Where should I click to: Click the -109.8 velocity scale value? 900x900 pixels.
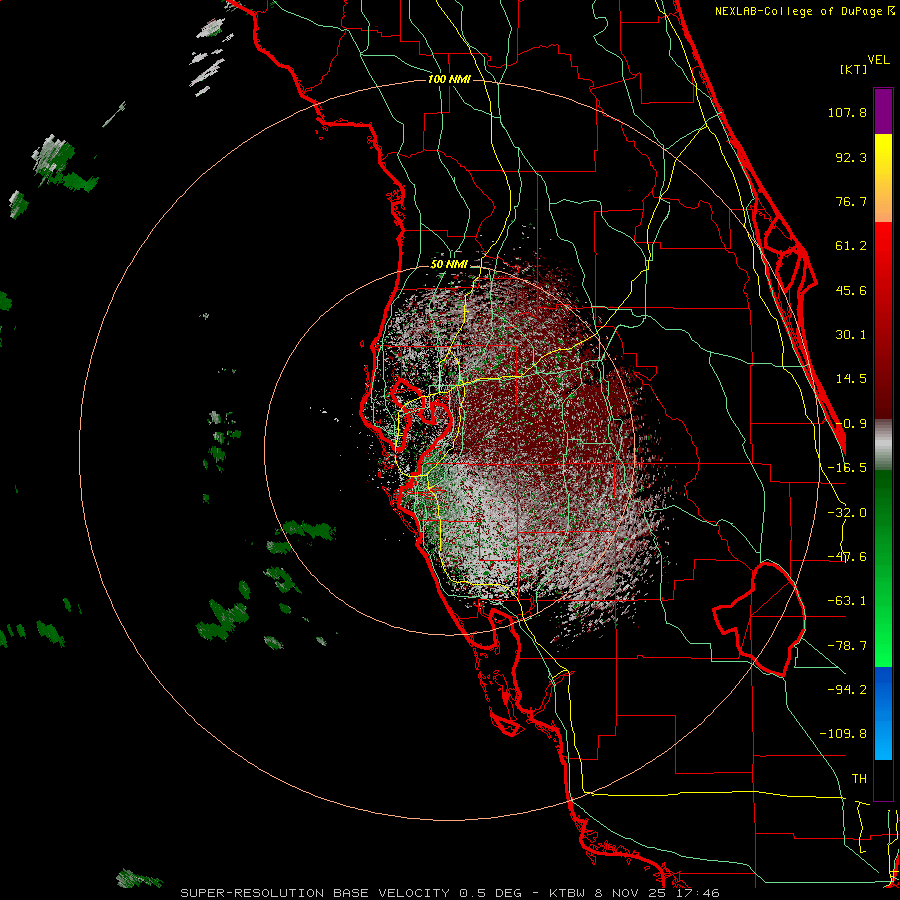point(843,734)
